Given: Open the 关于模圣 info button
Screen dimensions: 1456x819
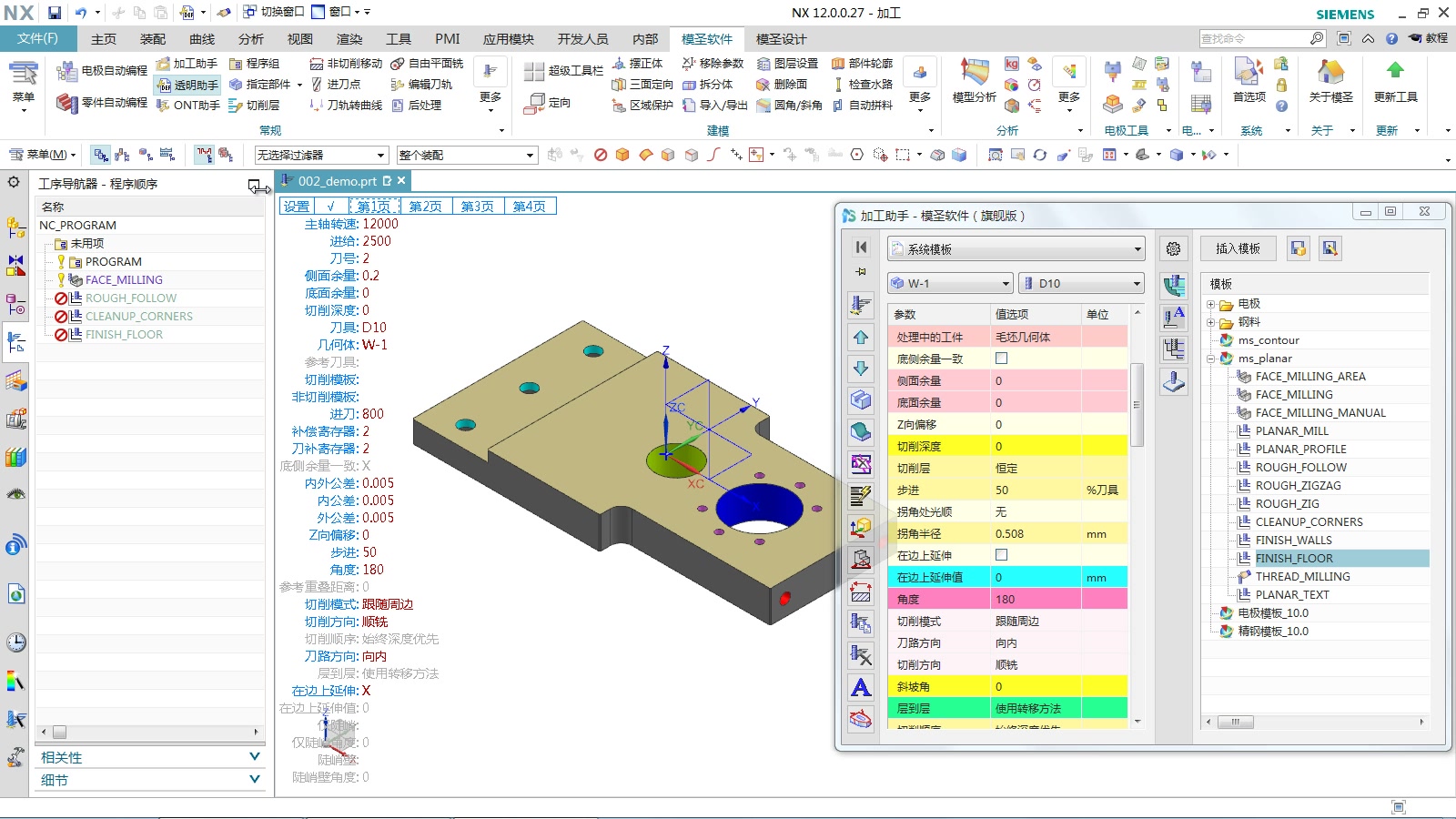Looking at the screenshot, I should point(1330,81).
